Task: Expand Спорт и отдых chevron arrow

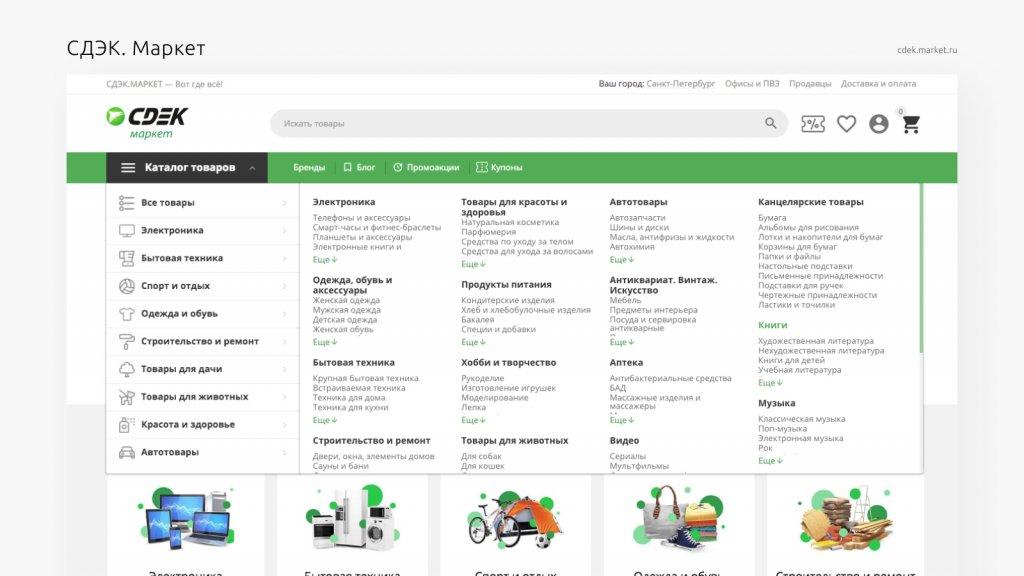Action: pos(284,286)
